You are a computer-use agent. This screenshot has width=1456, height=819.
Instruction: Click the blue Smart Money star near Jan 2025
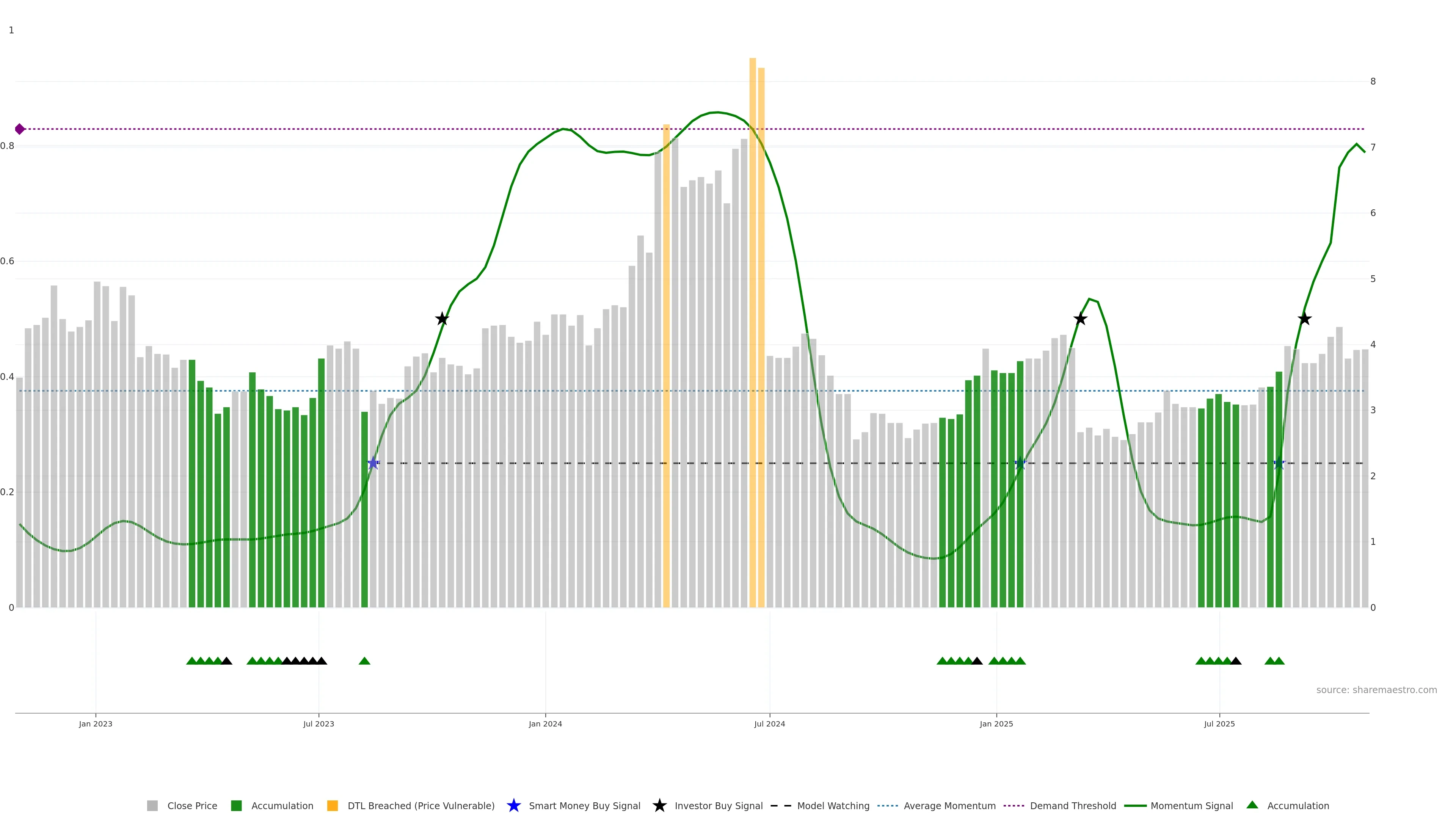pyautogui.click(x=1020, y=463)
